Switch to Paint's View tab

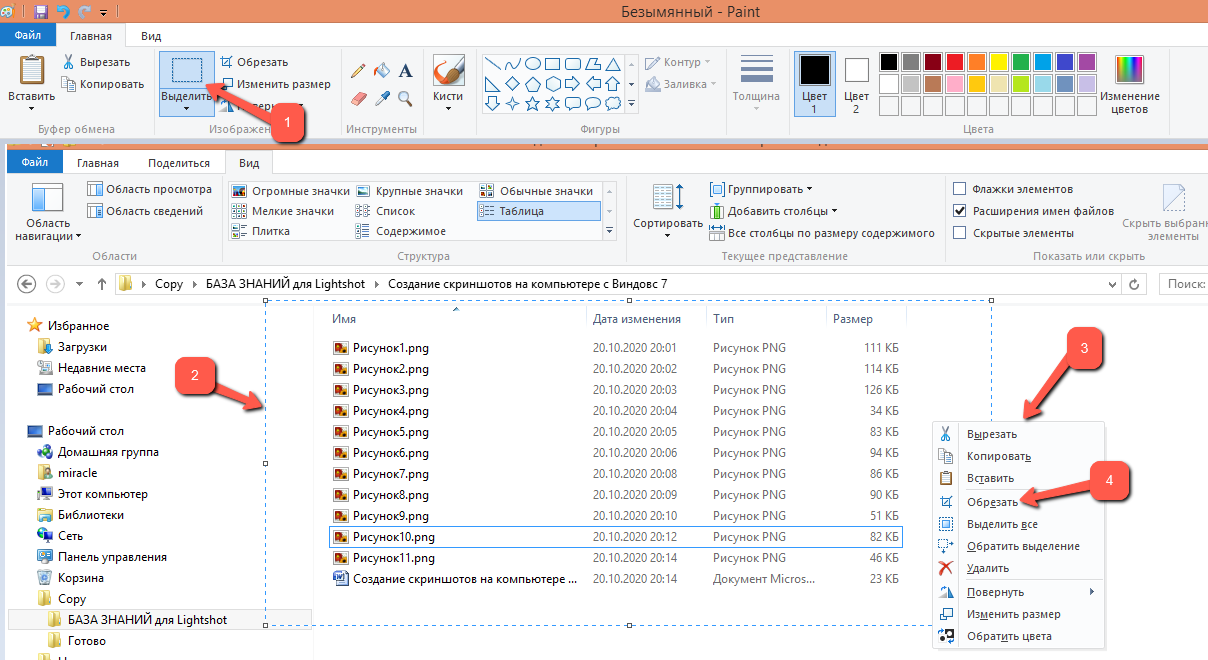[151, 36]
